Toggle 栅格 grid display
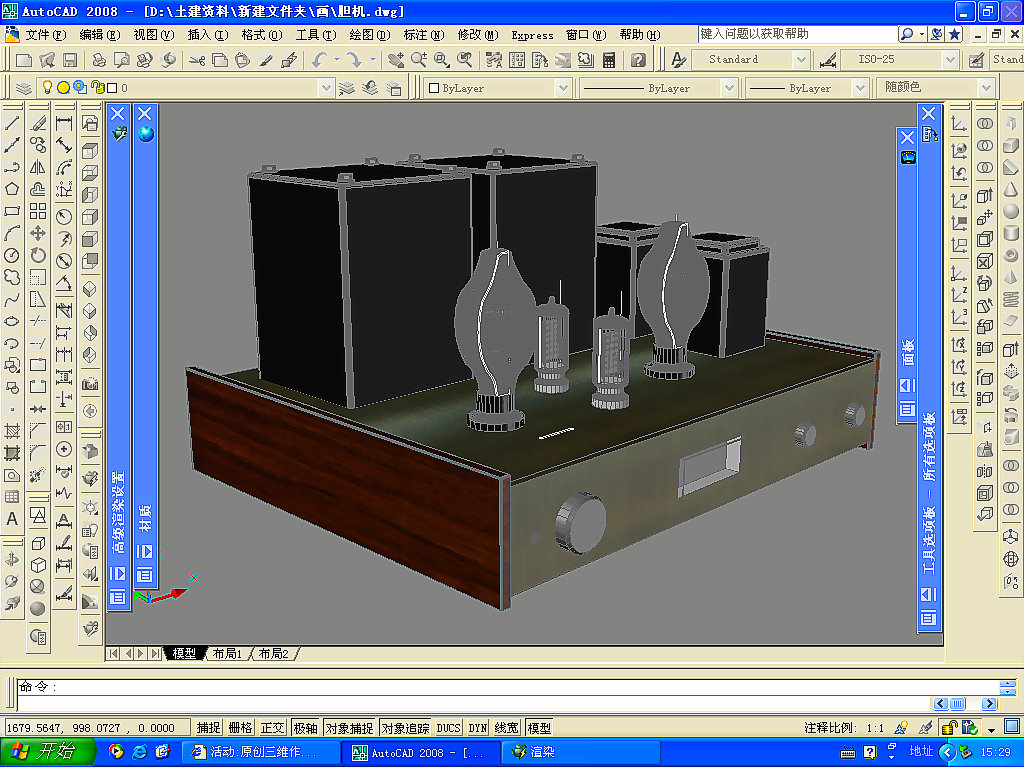This screenshot has height=768, width=1024. click(240, 728)
